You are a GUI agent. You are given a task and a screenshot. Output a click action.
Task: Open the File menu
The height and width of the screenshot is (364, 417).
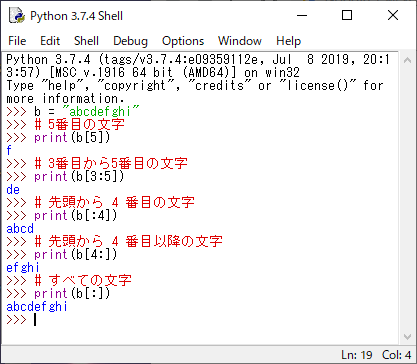[x=17, y=41]
